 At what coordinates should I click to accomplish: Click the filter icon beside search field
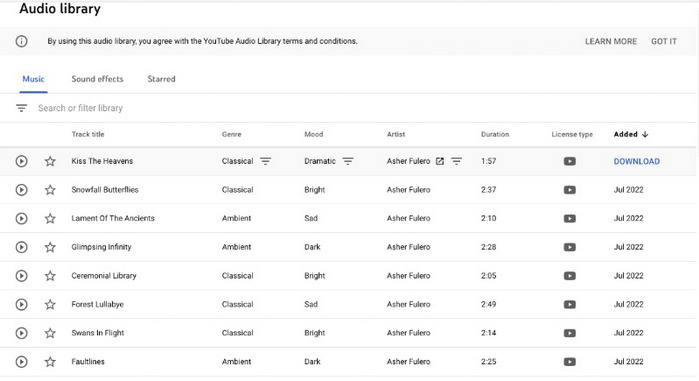click(x=21, y=108)
